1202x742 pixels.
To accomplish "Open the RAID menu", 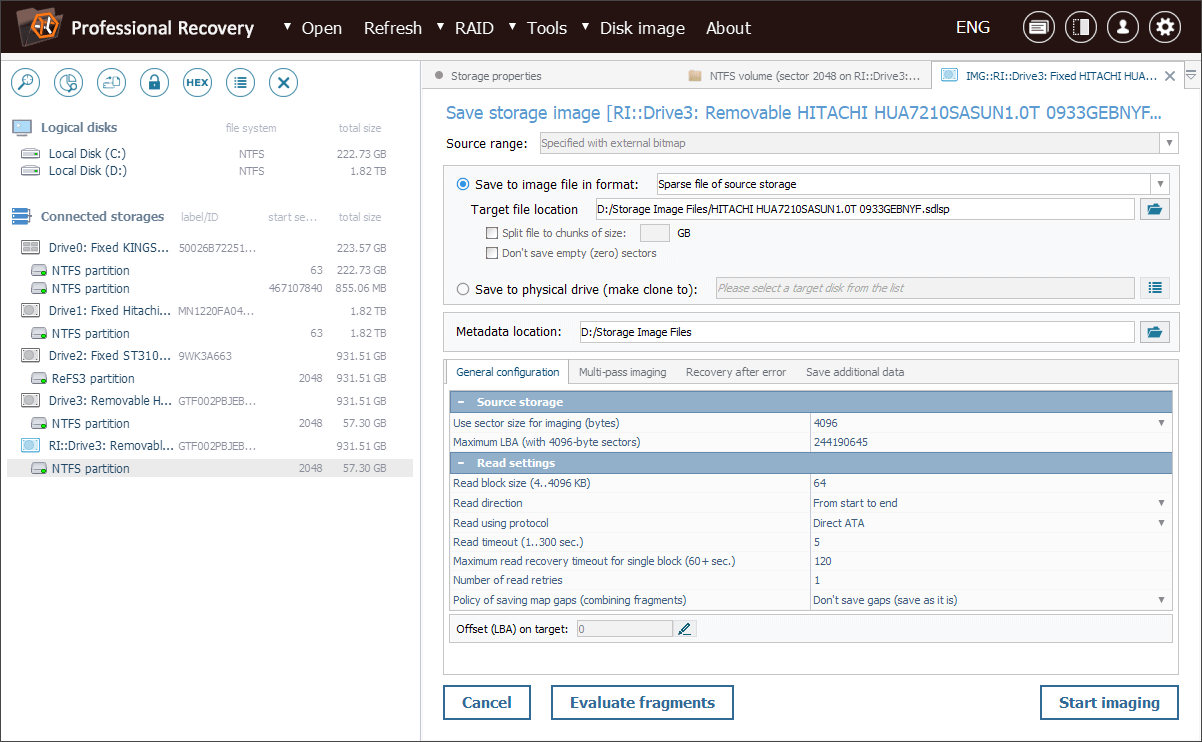I will (x=474, y=28).
